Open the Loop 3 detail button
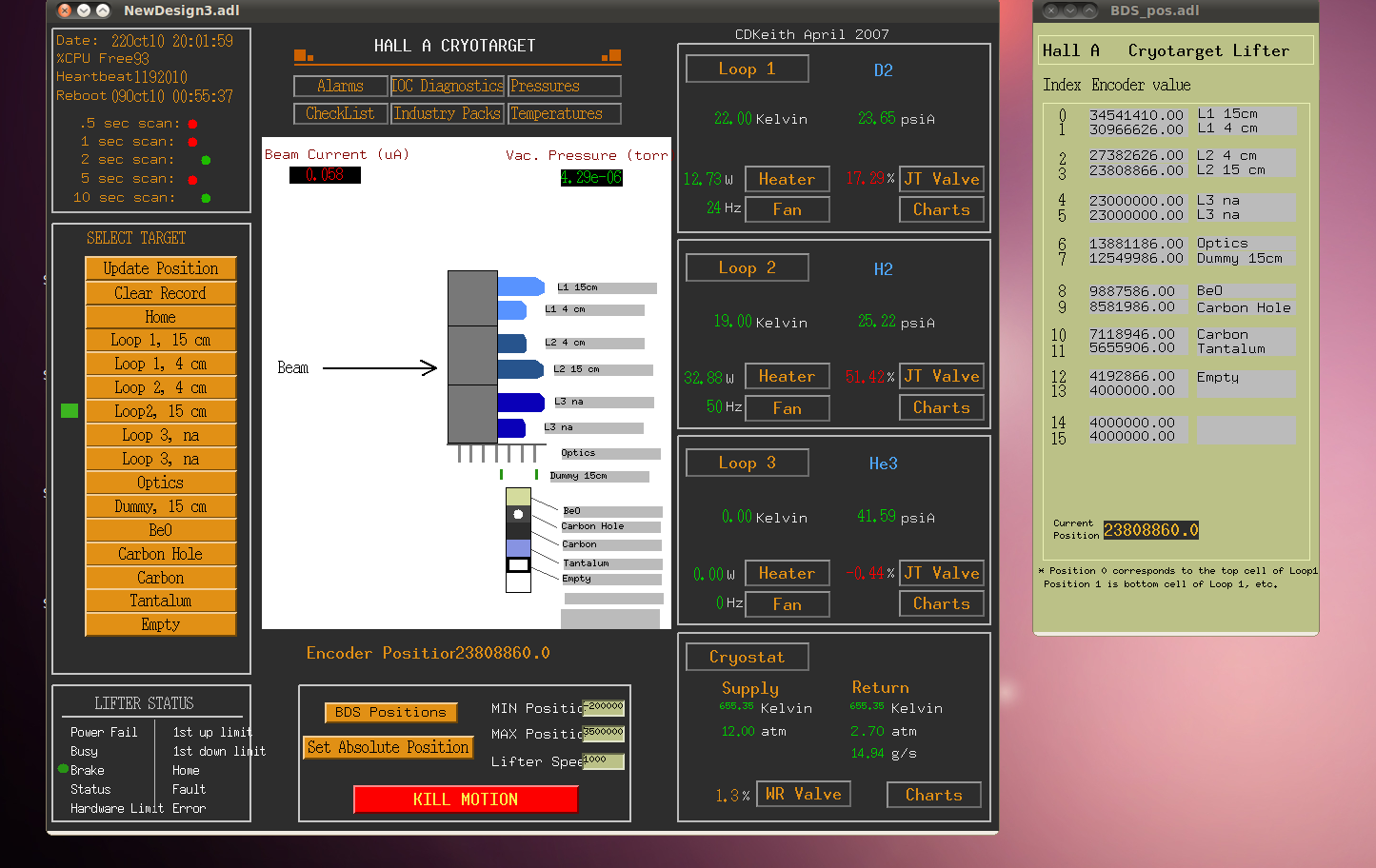 pyautogui.click(x=748, y=463)
